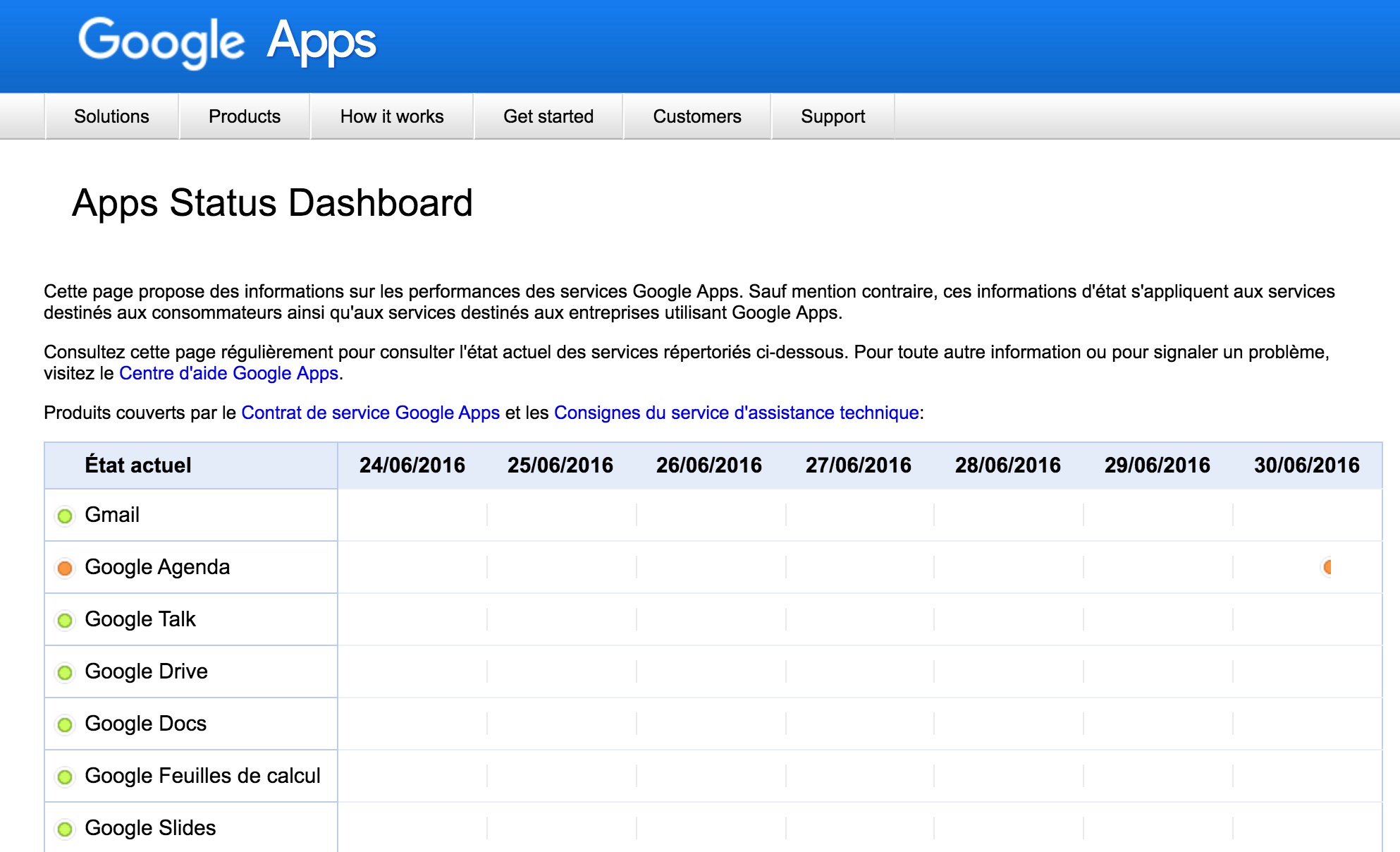Click the status icon for Google Docs
Screen dimensions: 1400x852
pyautogui.click(x=66, y=724)
